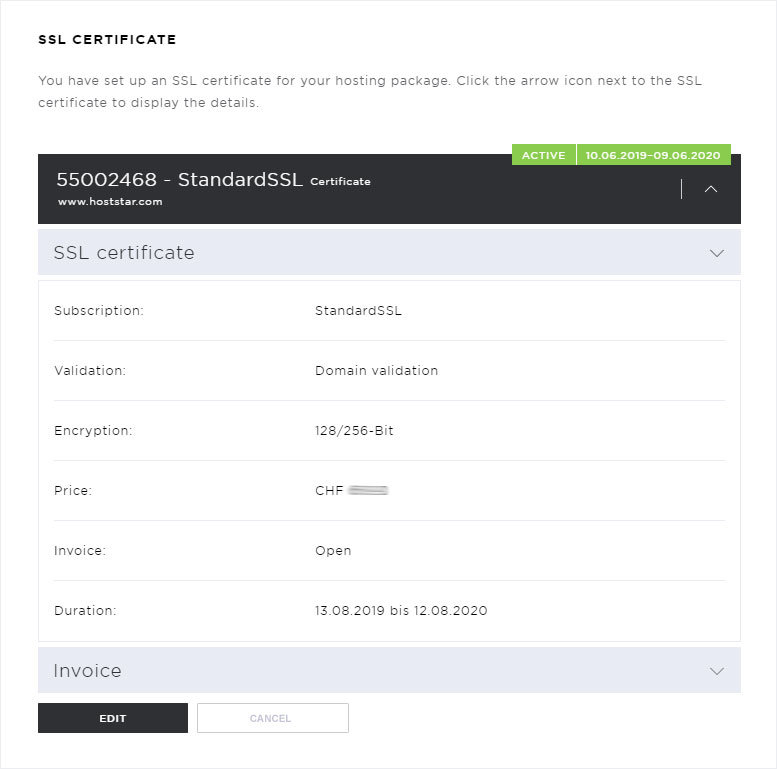Expand the SSL certificate section chevron

tap(717, 253)
